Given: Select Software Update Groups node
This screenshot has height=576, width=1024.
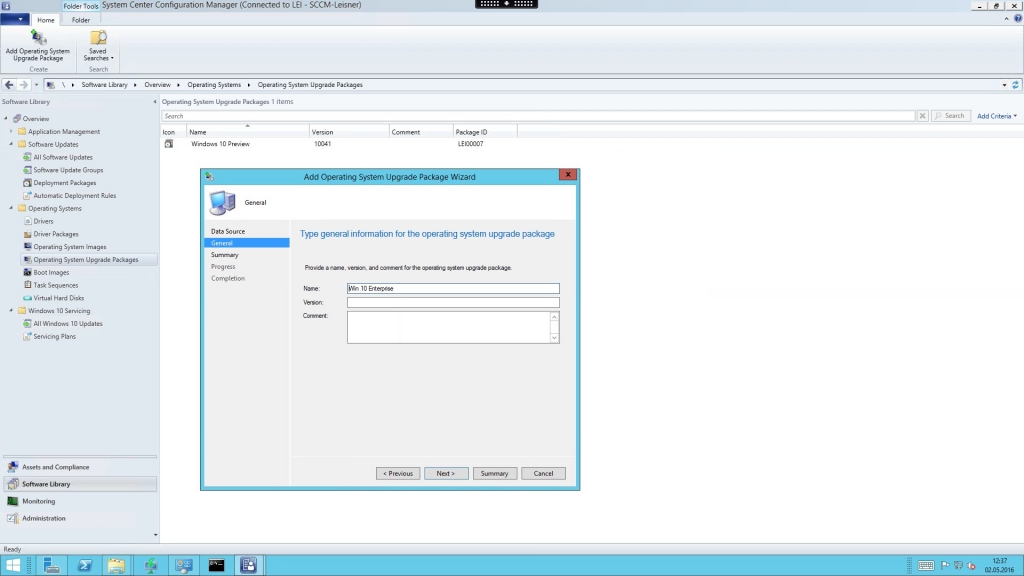Looking at the screenshot, I should point(68,170).
